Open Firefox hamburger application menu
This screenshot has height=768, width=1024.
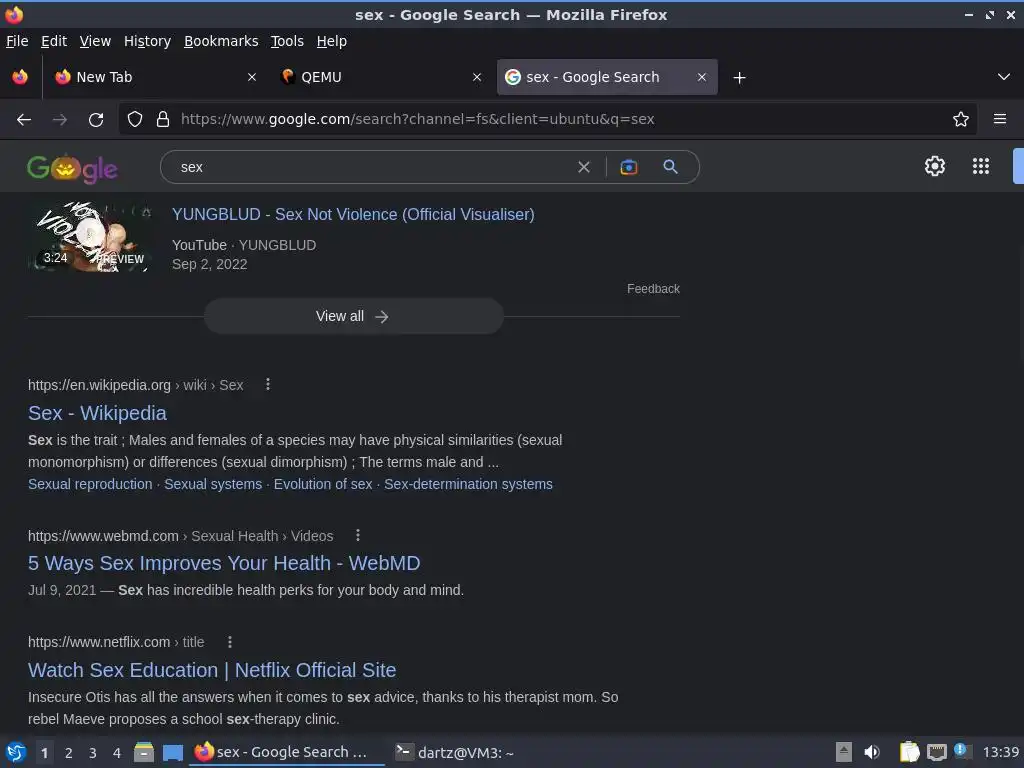point(1000,119)
